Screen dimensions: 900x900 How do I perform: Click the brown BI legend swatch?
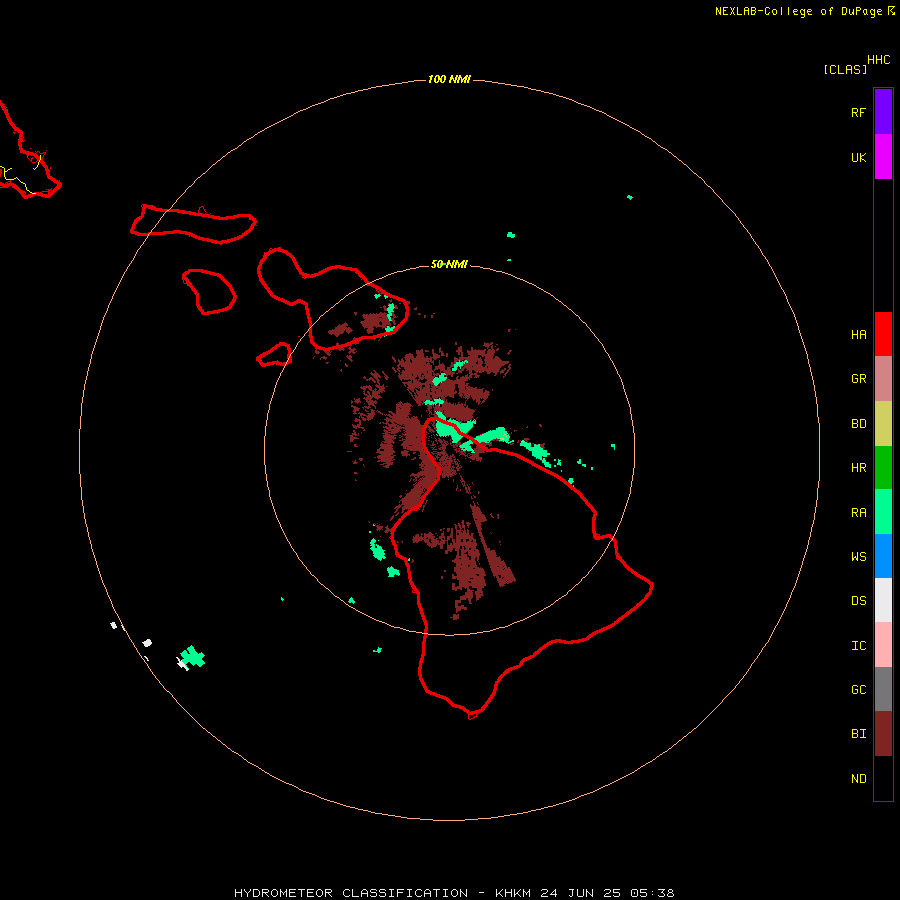pos(883,734)
